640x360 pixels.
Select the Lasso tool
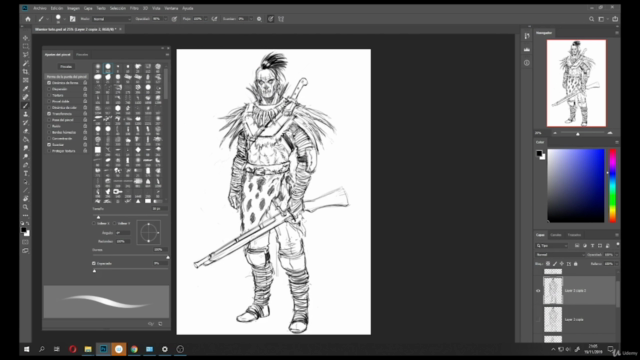click(x=25, y=55)
